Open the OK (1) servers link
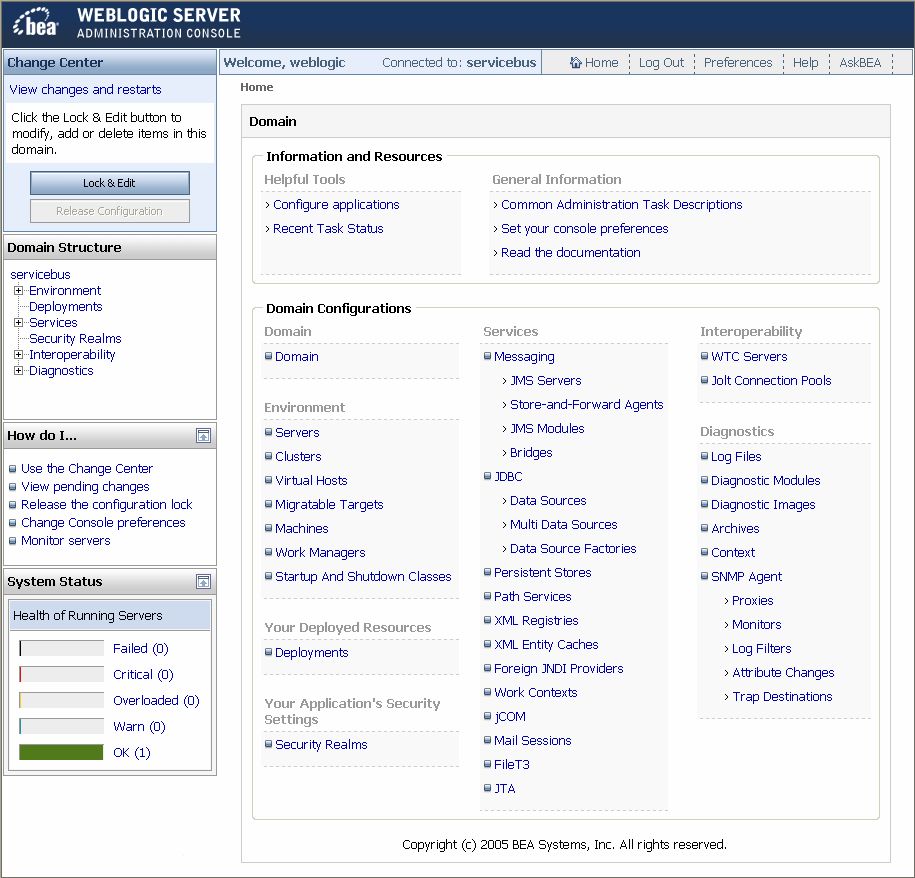 click(x=132, y=753)
